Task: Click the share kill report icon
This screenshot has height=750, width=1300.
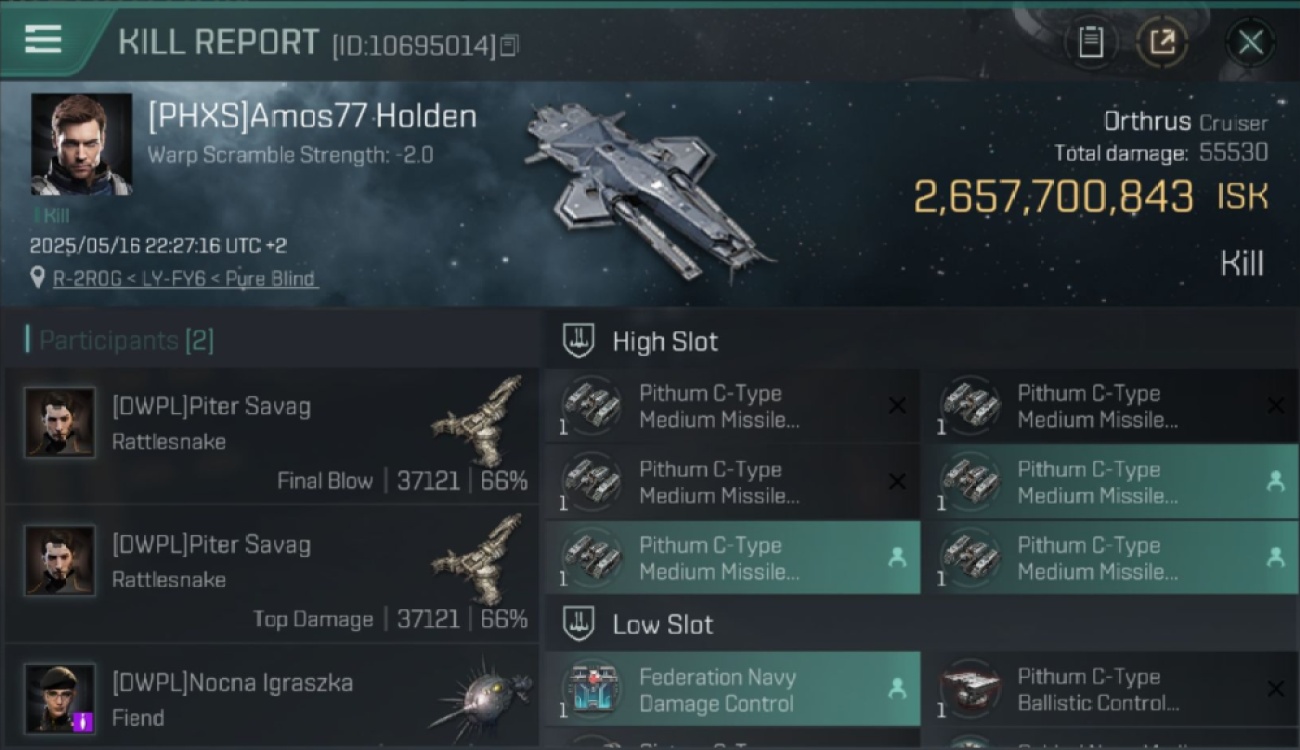Action: [x=1162, y=42]
